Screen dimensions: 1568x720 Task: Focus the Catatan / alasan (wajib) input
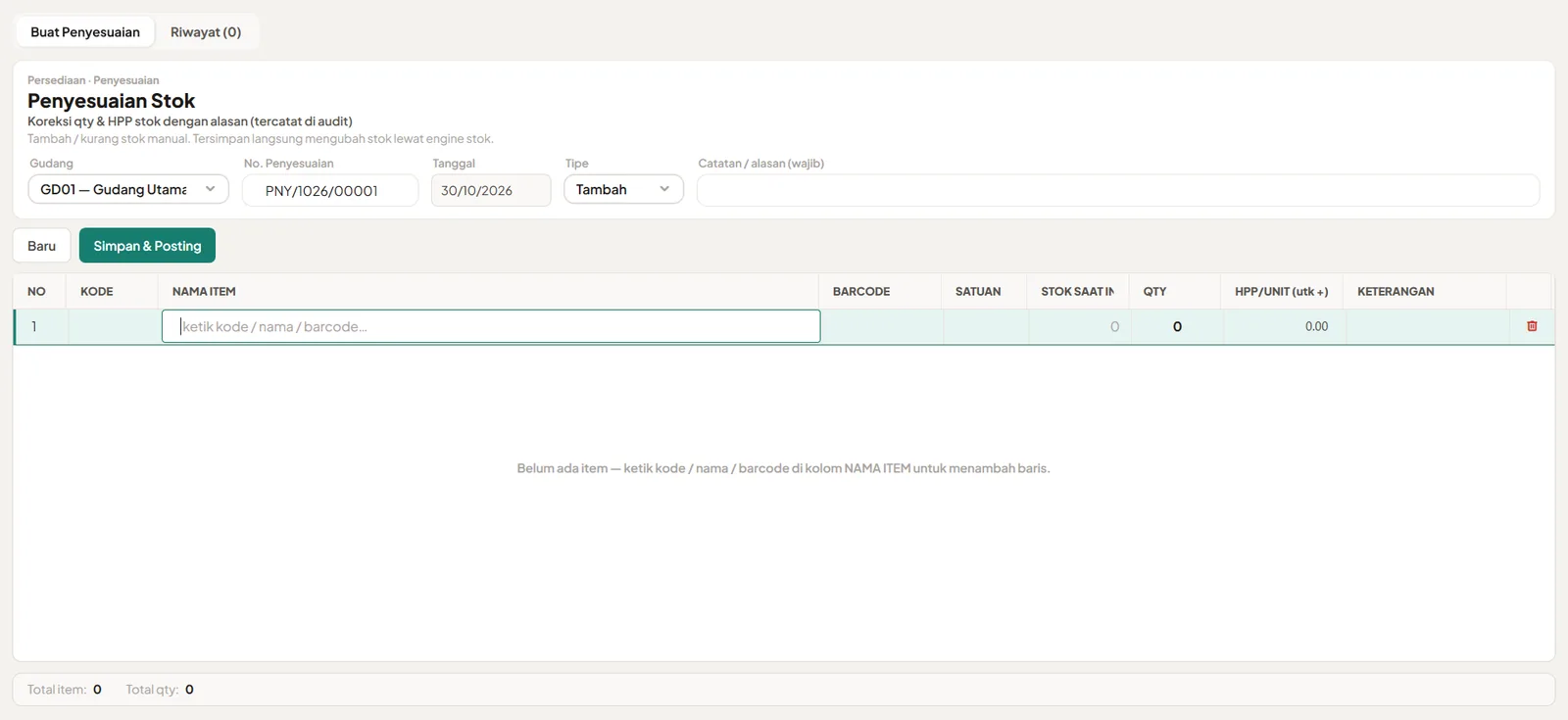[x=1118, y=190]
